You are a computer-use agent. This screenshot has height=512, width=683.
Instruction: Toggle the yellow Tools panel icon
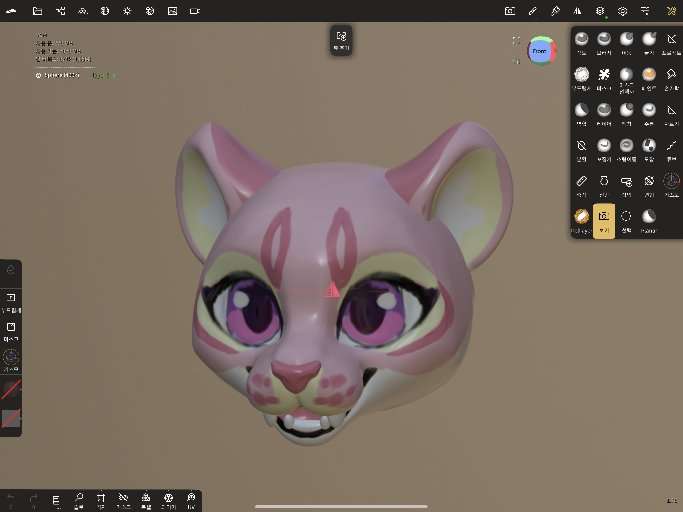[671, 11]
